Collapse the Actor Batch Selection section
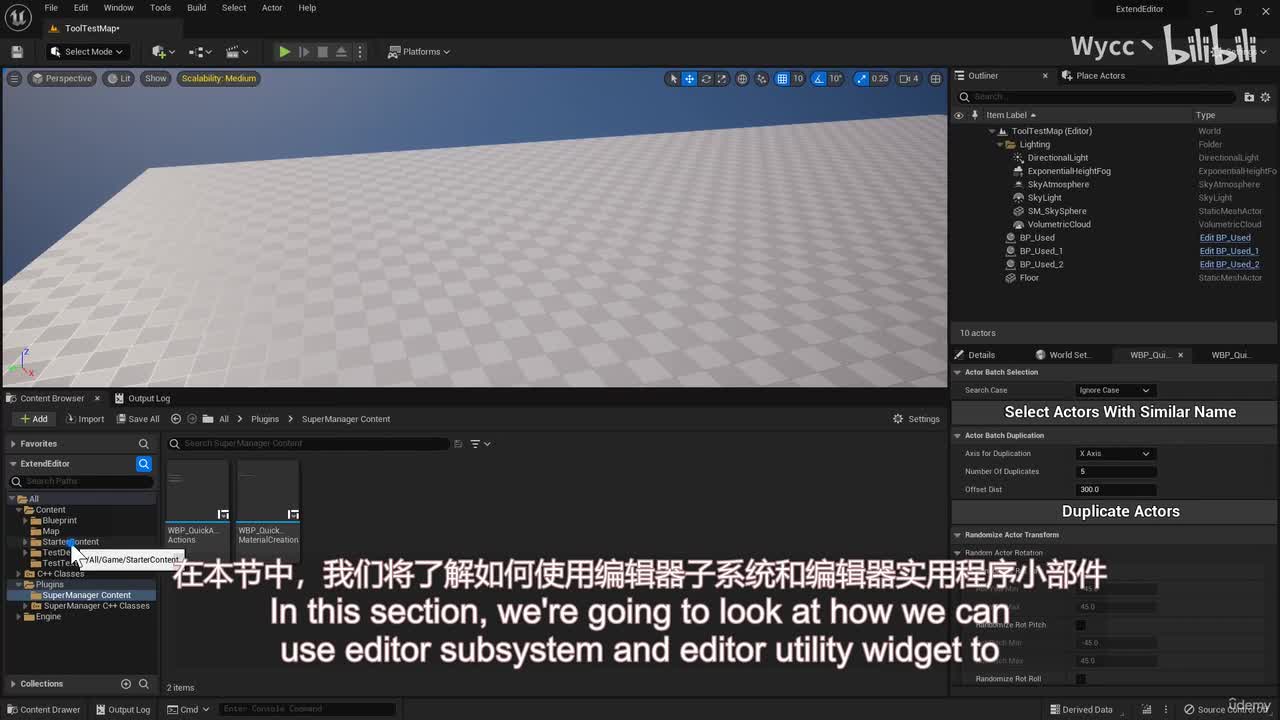This screenshot has width=1280, height=720. click(x=958, y=372)
